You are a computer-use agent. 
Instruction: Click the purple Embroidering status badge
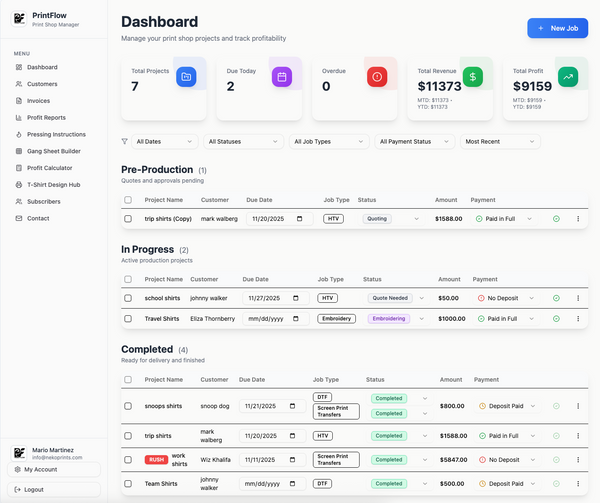(x=389, y=319)
